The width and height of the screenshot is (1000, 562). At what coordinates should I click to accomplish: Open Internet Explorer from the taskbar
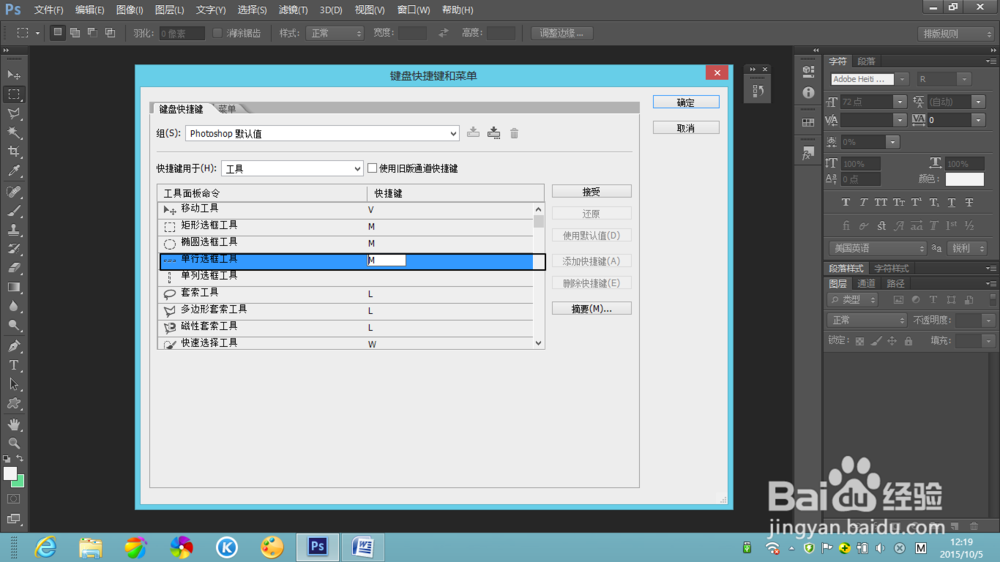45,547
